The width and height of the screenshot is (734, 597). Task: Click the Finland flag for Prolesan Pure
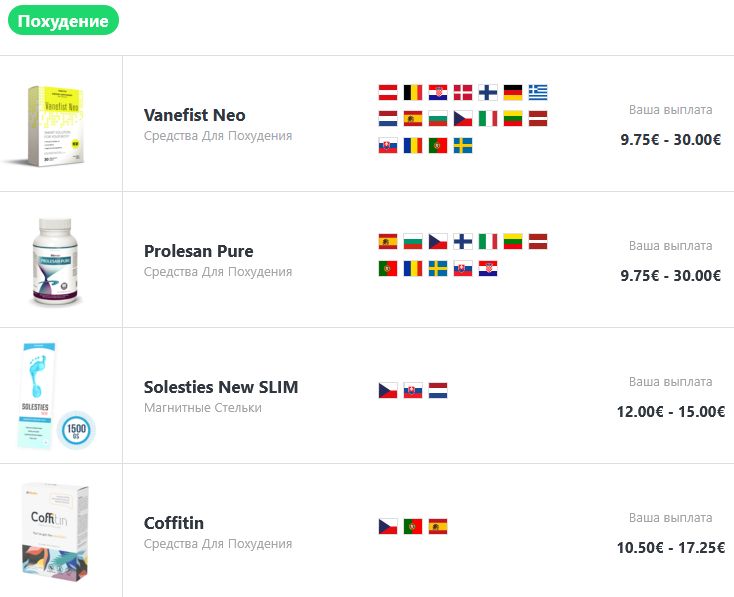tap(463, 241)
